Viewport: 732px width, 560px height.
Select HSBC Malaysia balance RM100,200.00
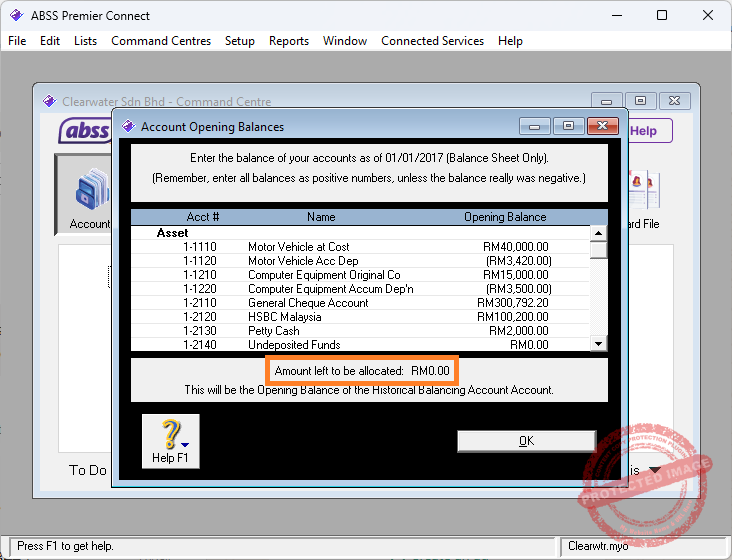pos(513,317)
